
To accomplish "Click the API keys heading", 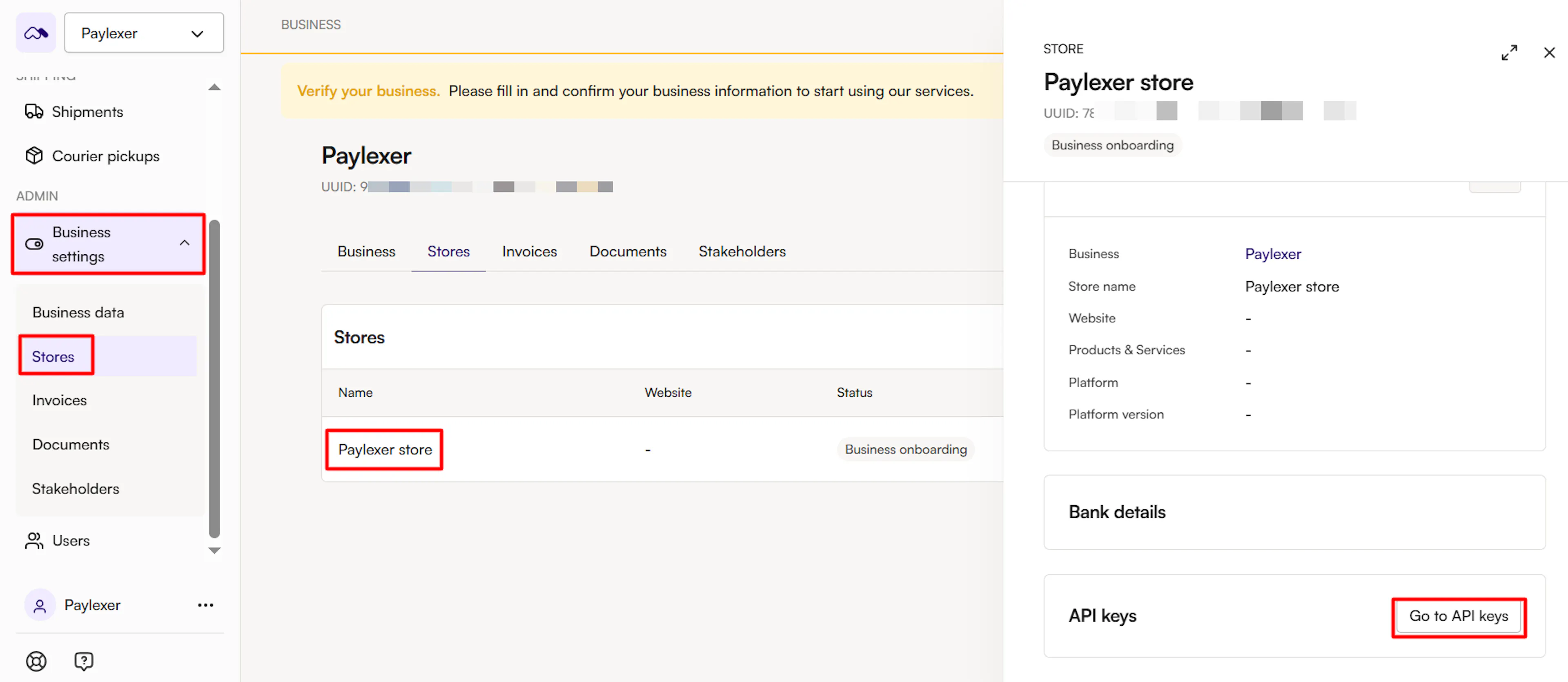I will tap(1102, 616).
